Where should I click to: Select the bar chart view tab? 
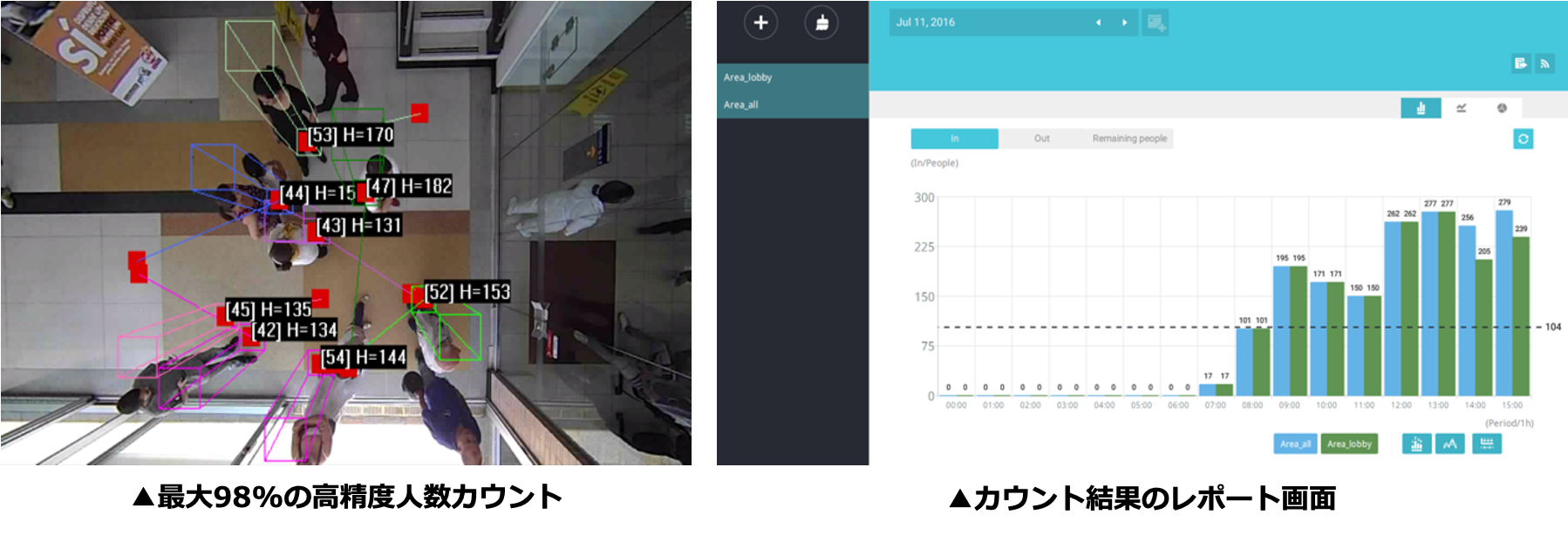click(x=1421, y=108)
